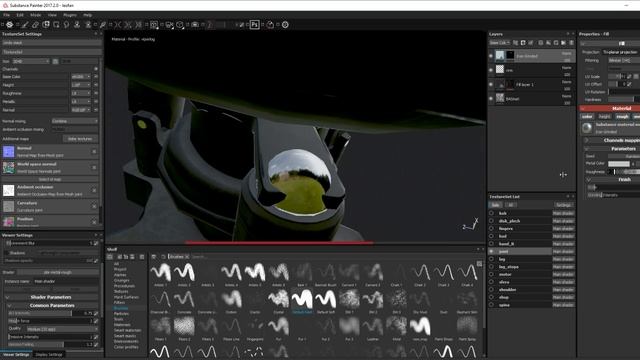
Task: Click the add channel plus icon
Action: pyautogui.click(x=96, y=69)
